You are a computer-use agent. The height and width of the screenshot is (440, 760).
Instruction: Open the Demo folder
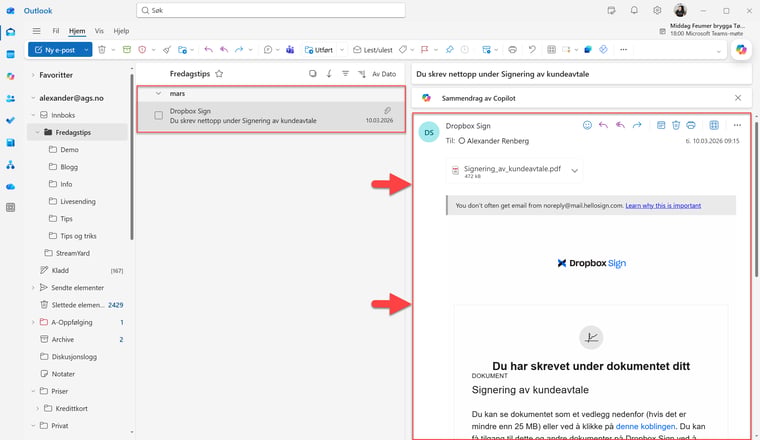[x=69, y=150]
